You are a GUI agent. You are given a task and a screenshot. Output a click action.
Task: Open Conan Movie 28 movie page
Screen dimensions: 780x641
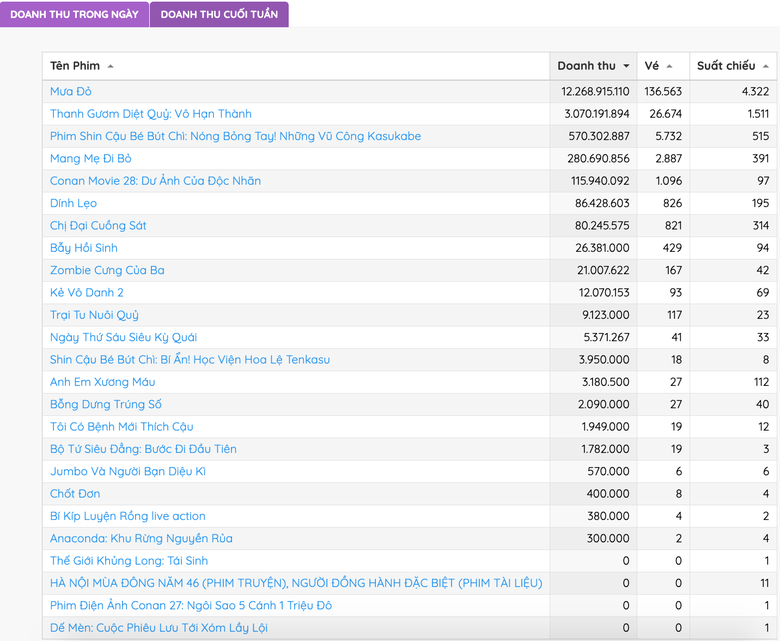[x=155, y=181]
